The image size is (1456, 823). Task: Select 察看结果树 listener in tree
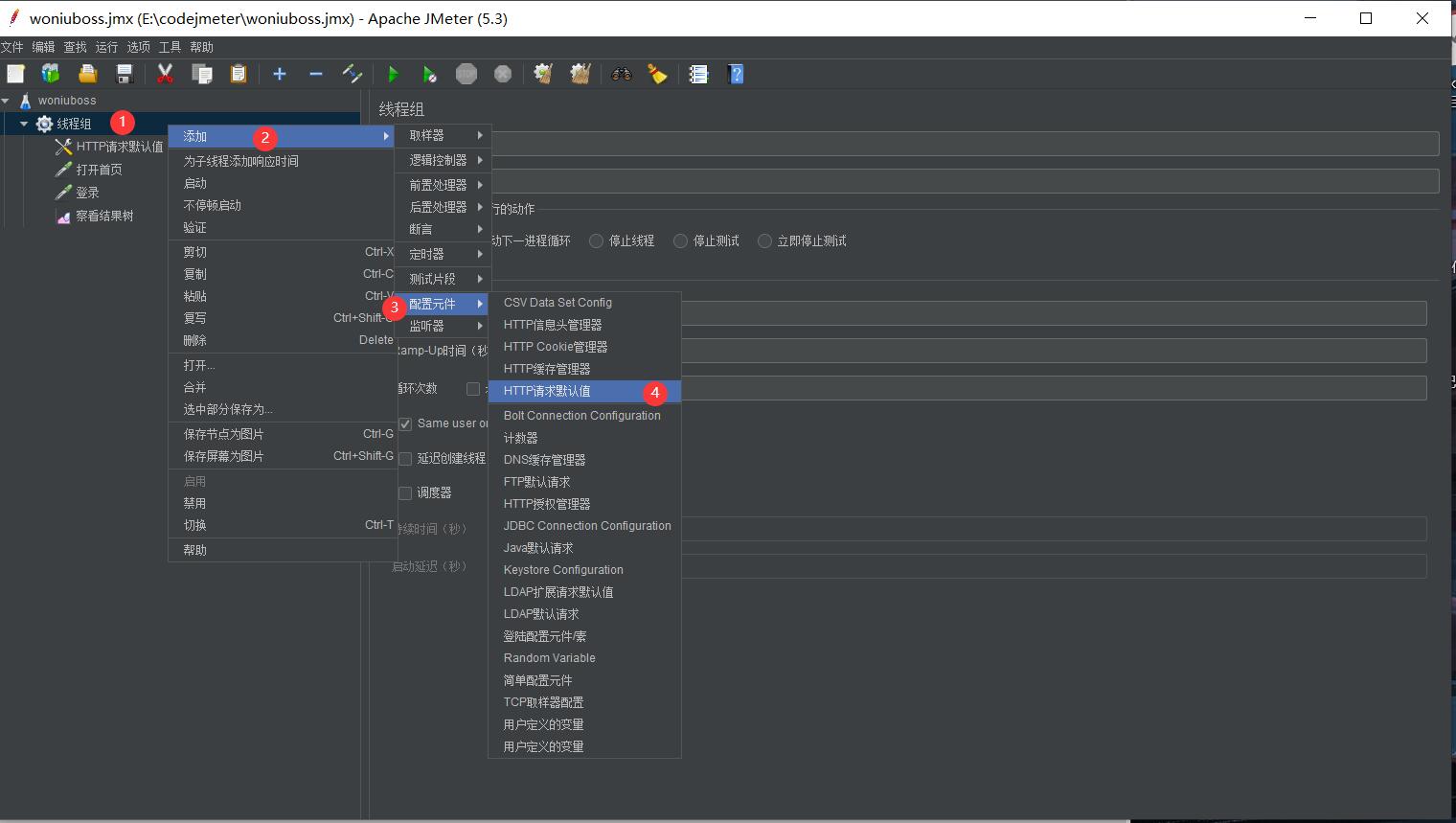point(104,216)
